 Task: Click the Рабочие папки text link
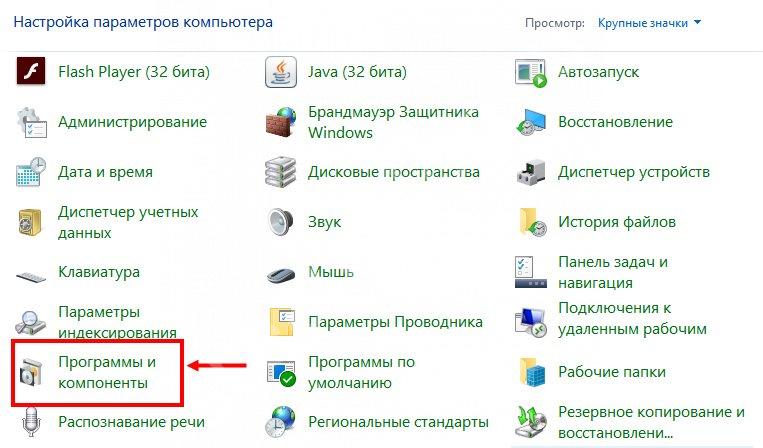(x=612, y=372)
